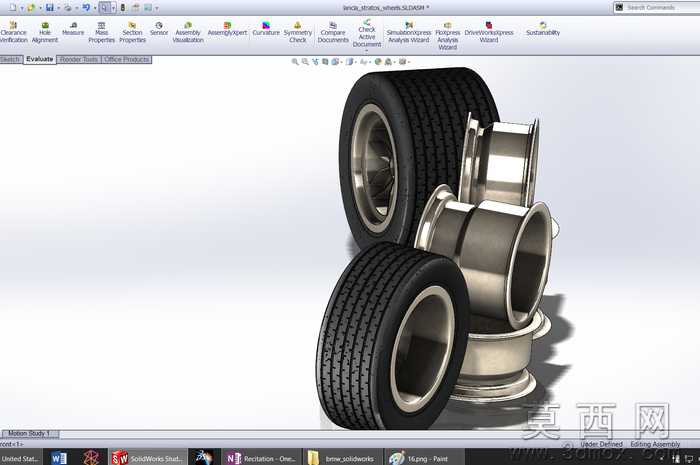Launch Assembly Visualization
Viewport: 700px width, 465px height.
click(188, 33)
